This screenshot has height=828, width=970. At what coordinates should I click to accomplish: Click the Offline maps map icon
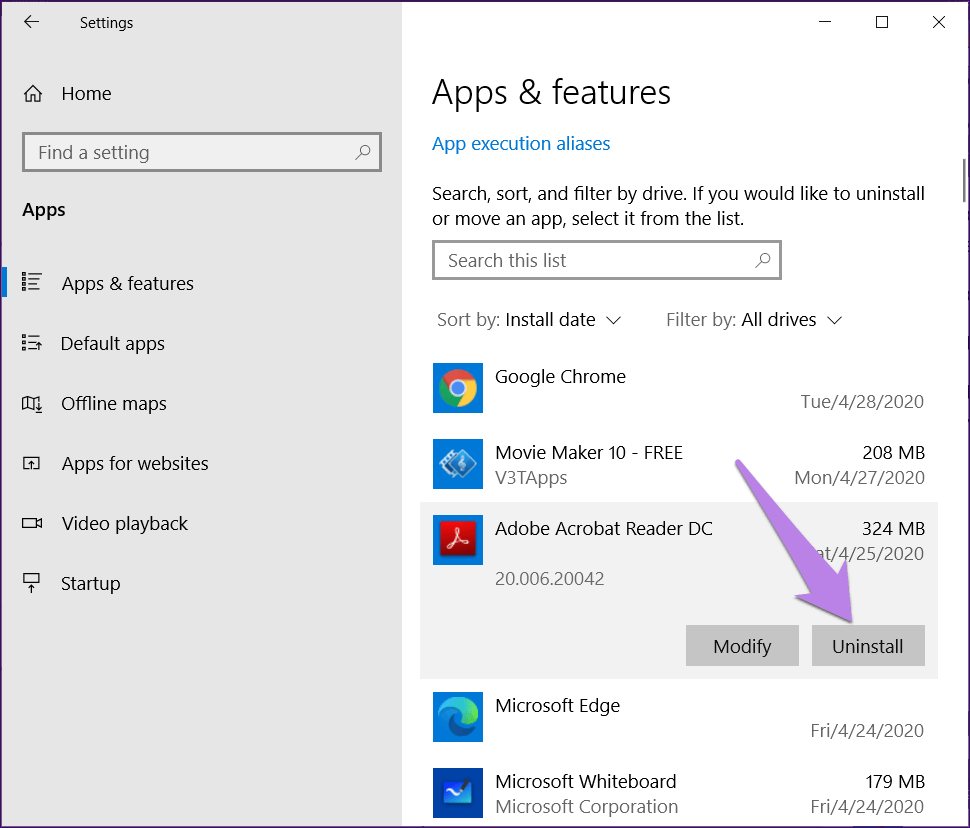[x=32, y=403]
